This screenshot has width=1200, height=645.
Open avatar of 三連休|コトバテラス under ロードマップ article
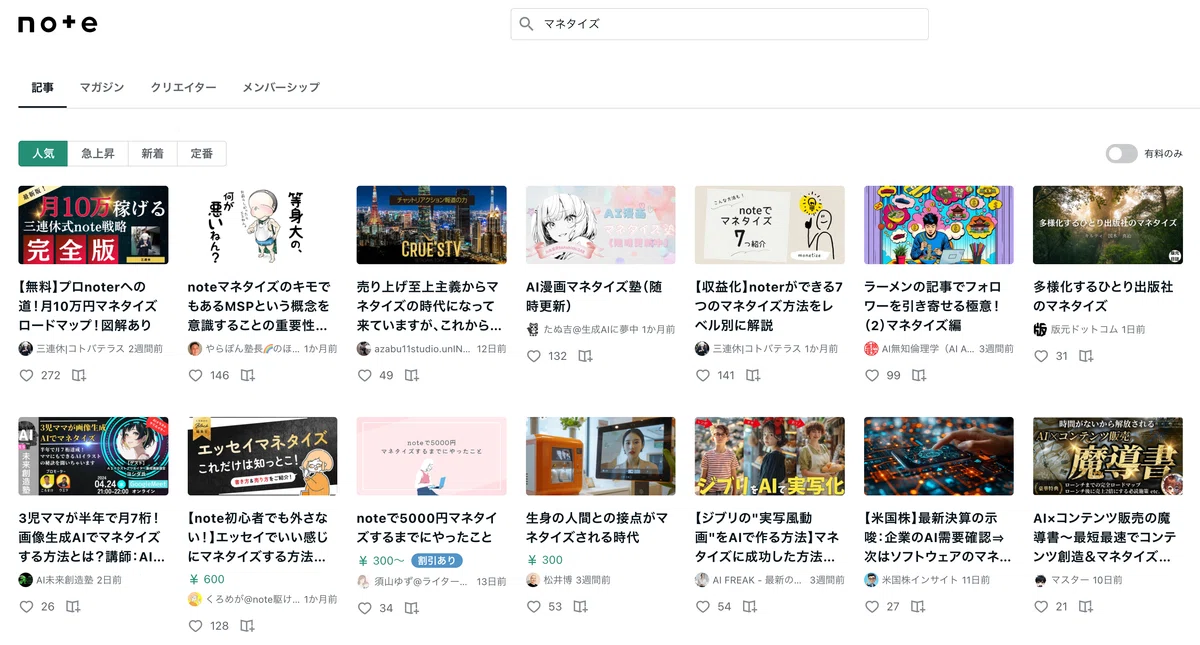(x=26, y=349)
